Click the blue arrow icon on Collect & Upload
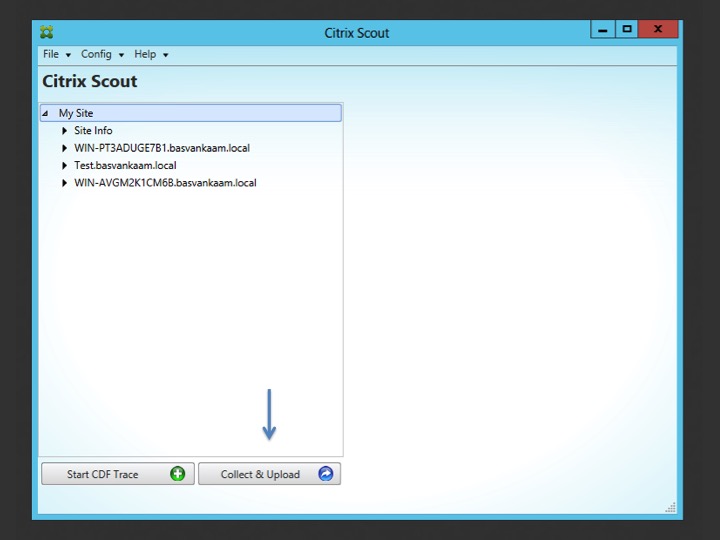Screen dimensions: 720x540 click(326, 473)
